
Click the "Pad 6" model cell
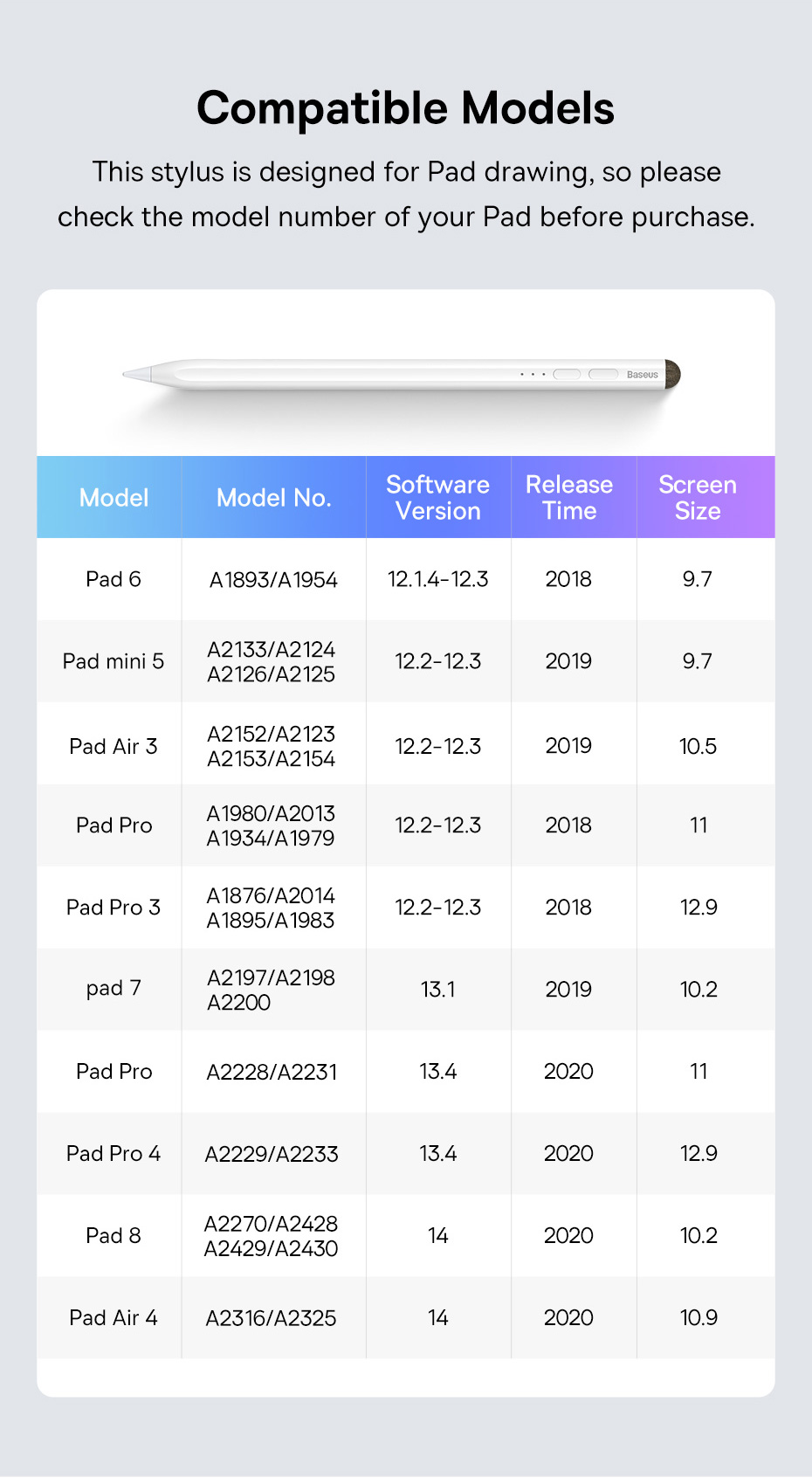point(113,579)
